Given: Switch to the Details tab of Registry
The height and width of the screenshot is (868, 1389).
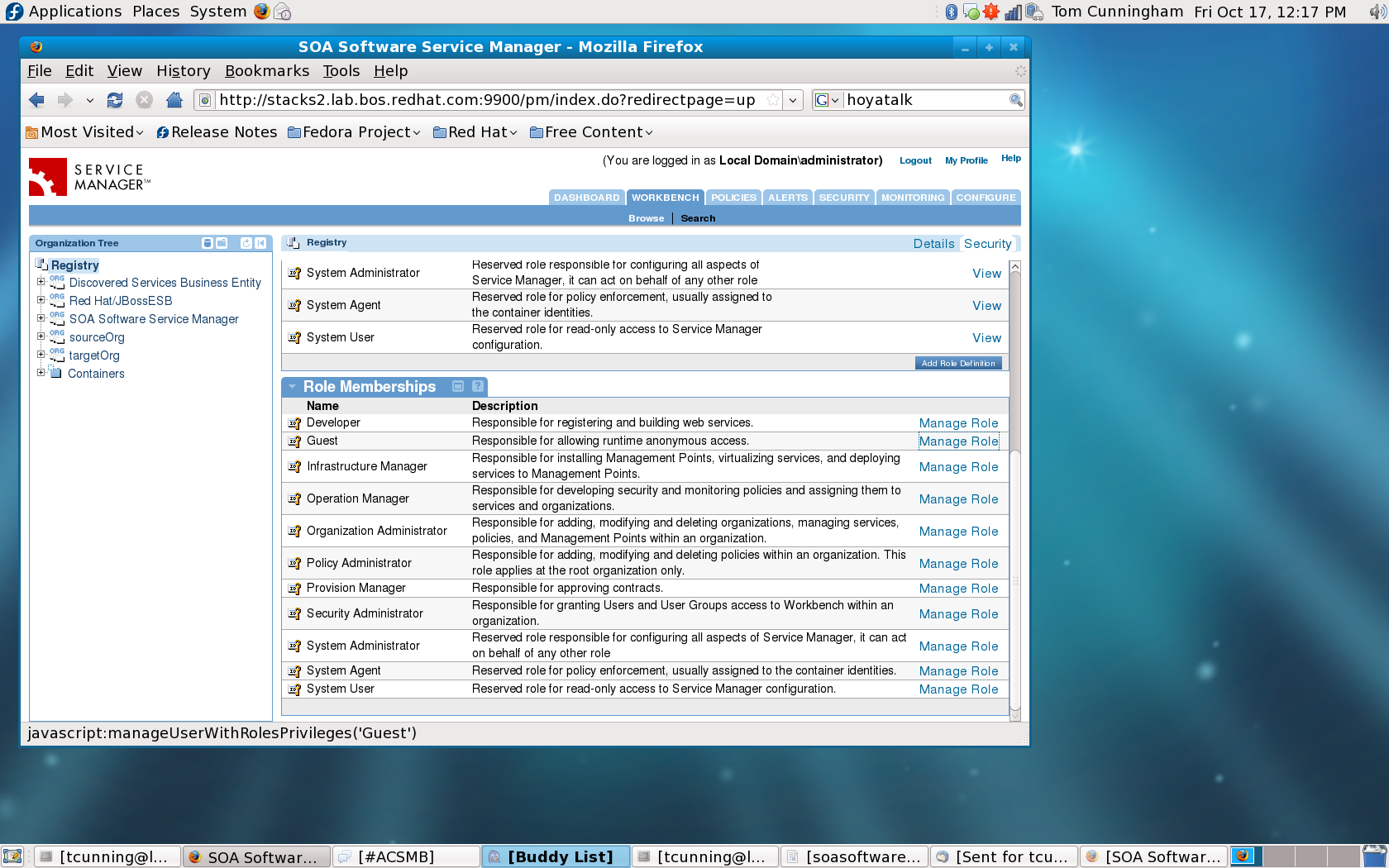Looking at the screenshot, I should coord(933,244).
